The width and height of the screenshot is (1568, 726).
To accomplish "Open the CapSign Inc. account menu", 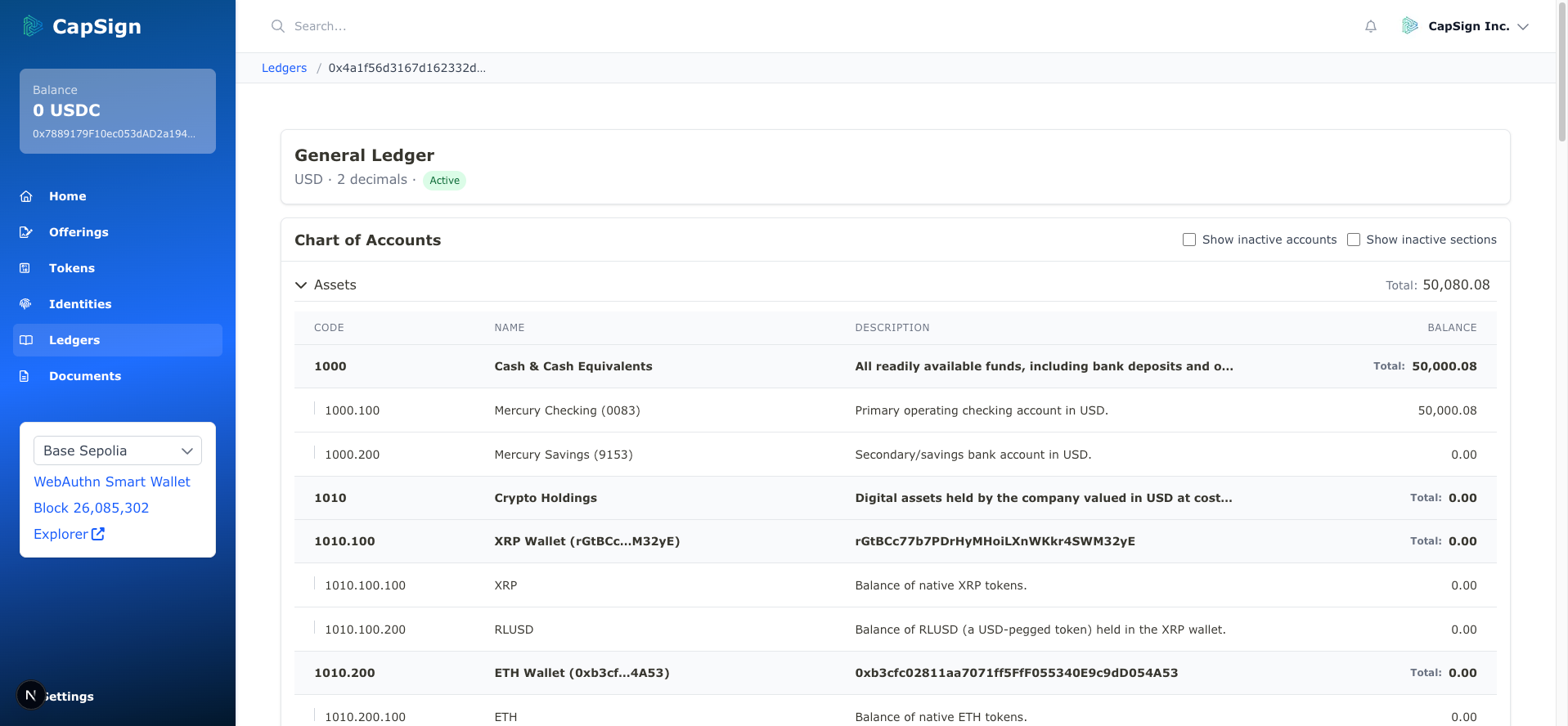I will click(1465, 26).
